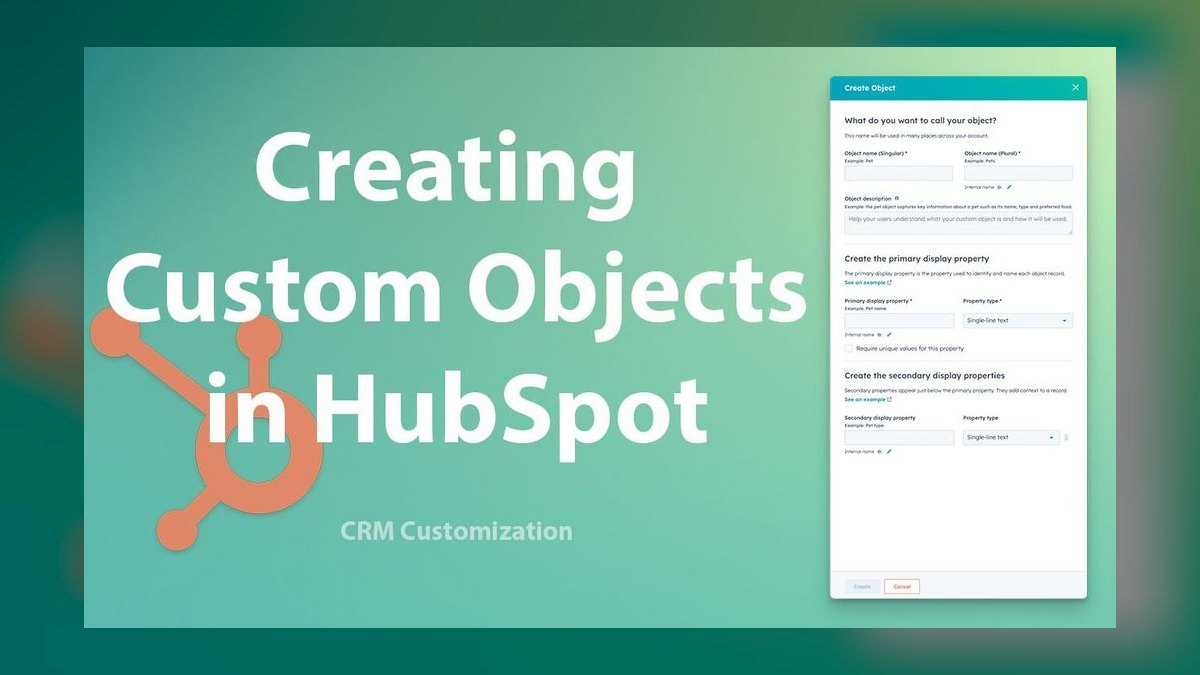Click the Primary display property field
Image resolution: width=1200 pixels, height=675 pixels.
coord(899,321)
